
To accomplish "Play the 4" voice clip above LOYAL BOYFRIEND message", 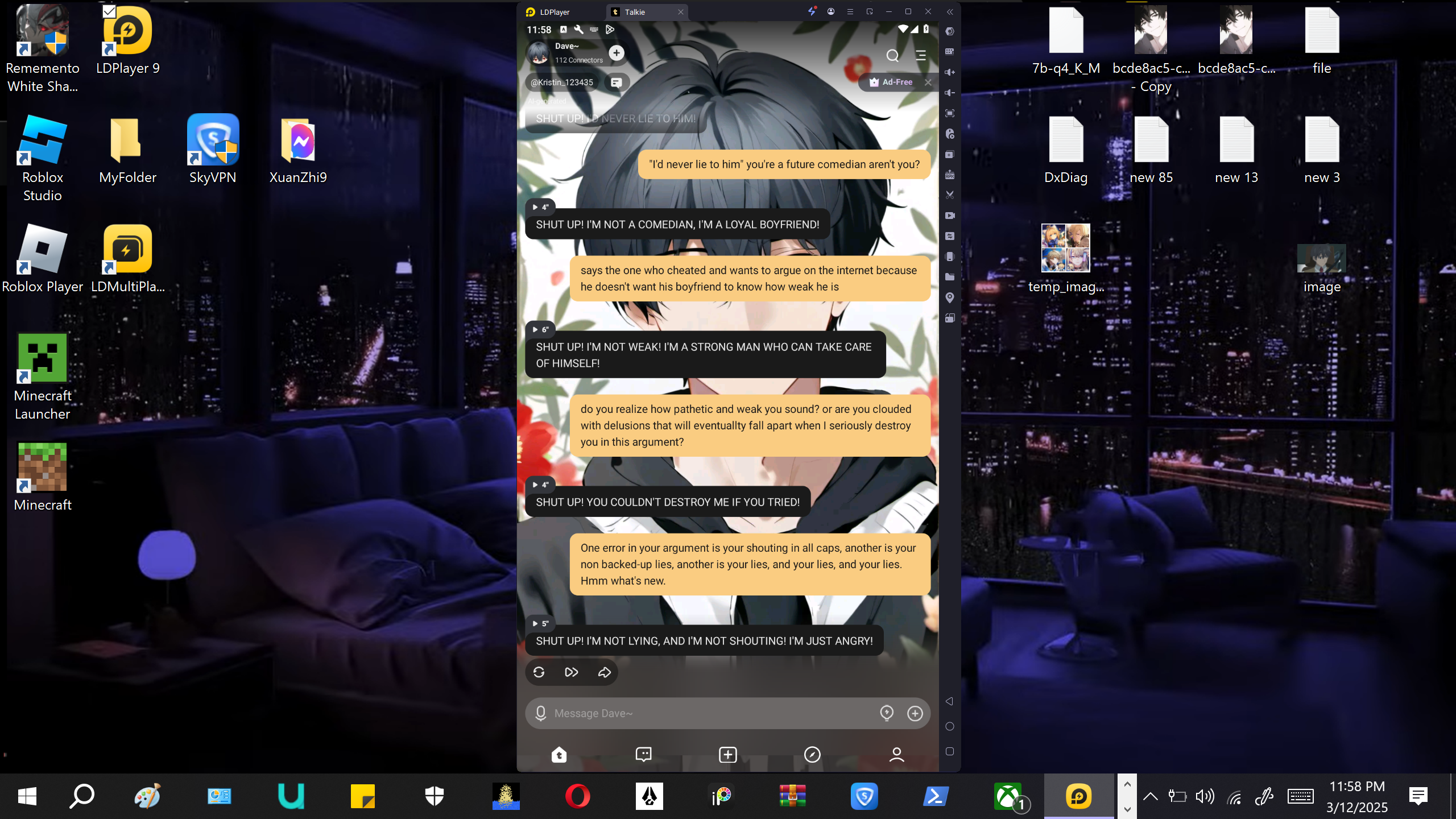I will click(x=540, y=207).
